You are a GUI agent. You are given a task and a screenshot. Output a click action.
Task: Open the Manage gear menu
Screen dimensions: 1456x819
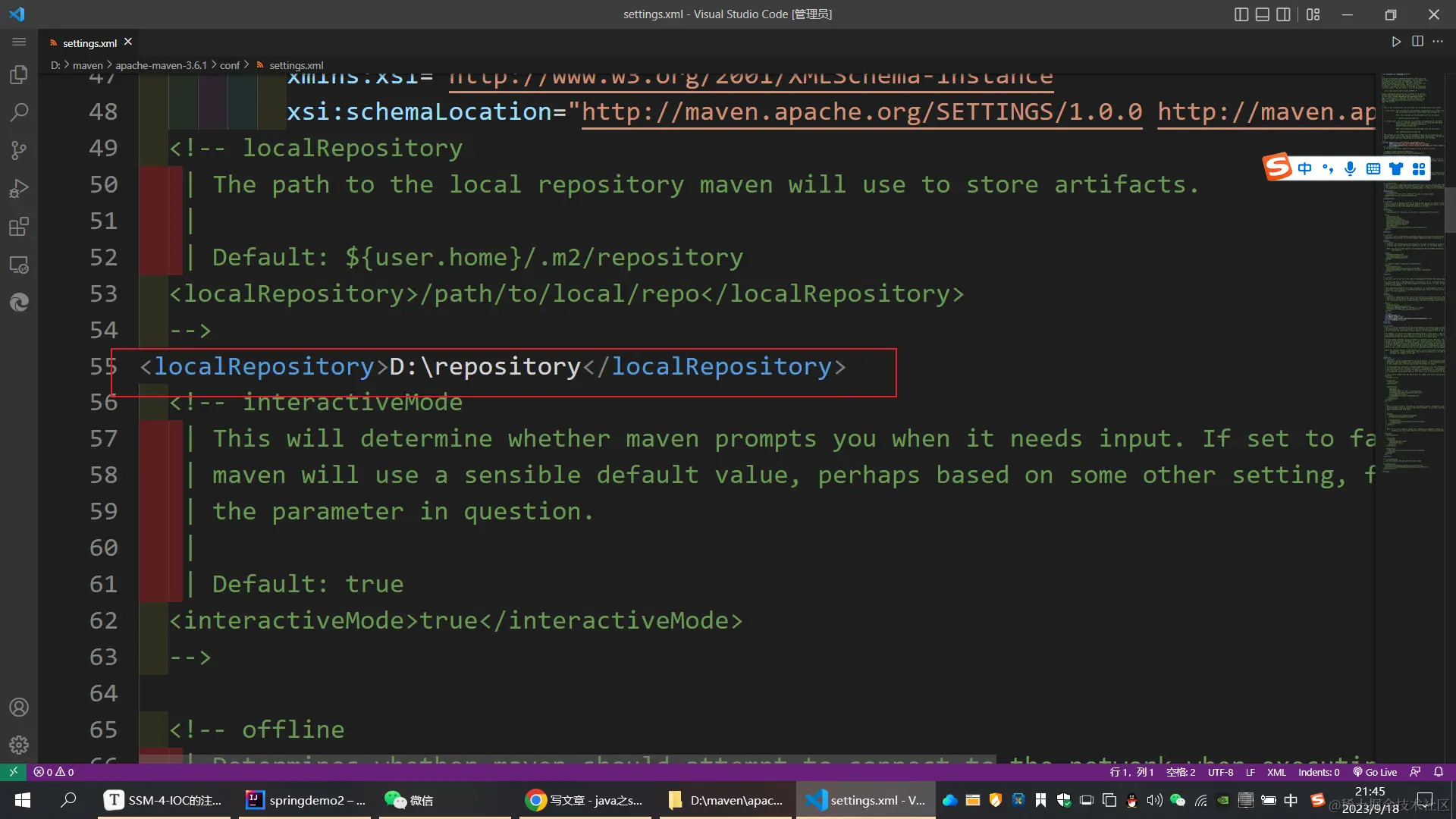(x=19, y=745)
